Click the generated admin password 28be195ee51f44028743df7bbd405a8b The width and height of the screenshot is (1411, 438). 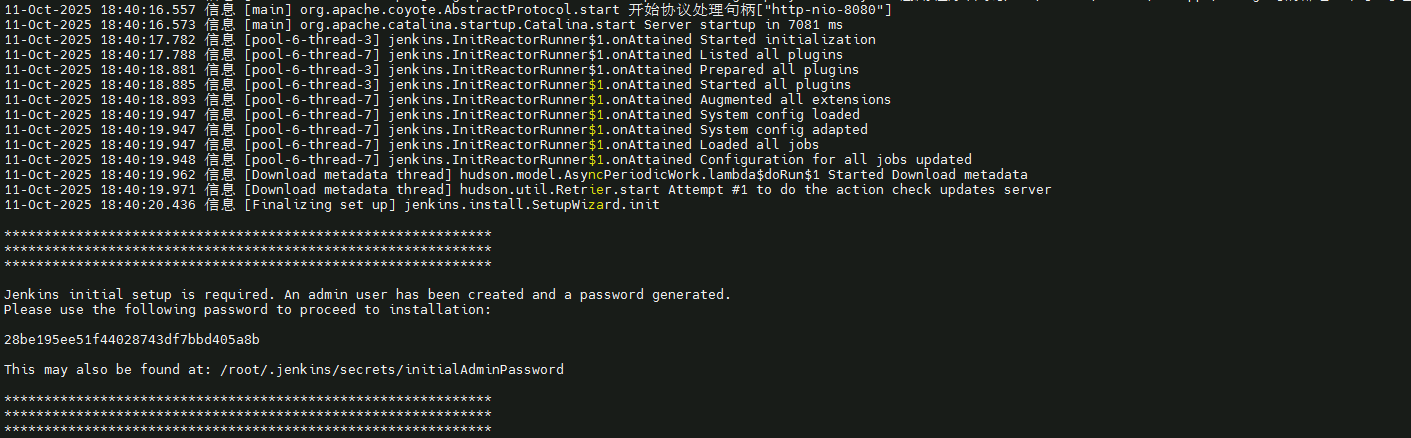coord(131,340)
